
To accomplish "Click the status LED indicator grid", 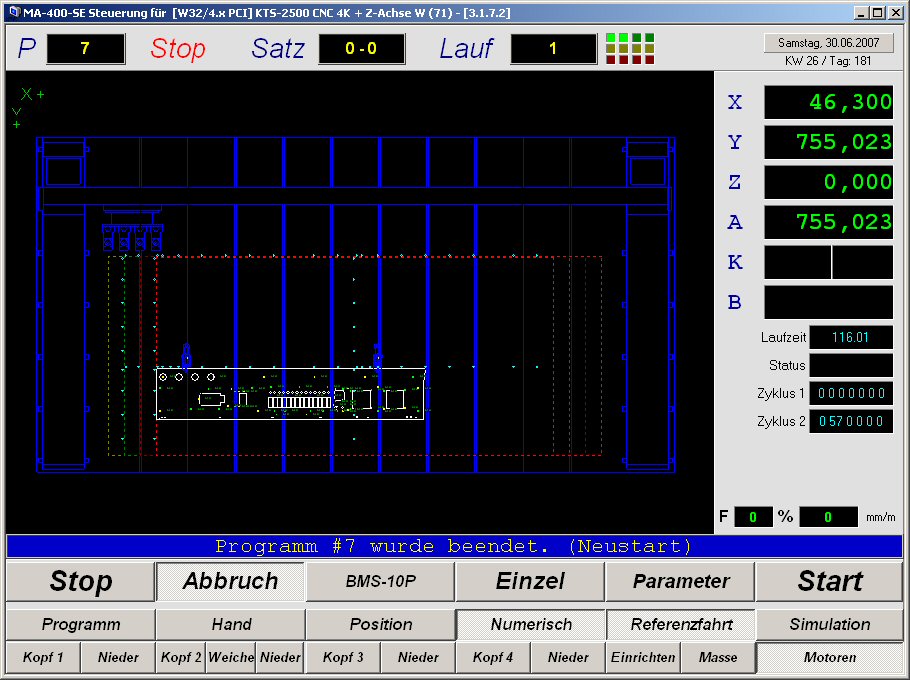I will [630, 49].
